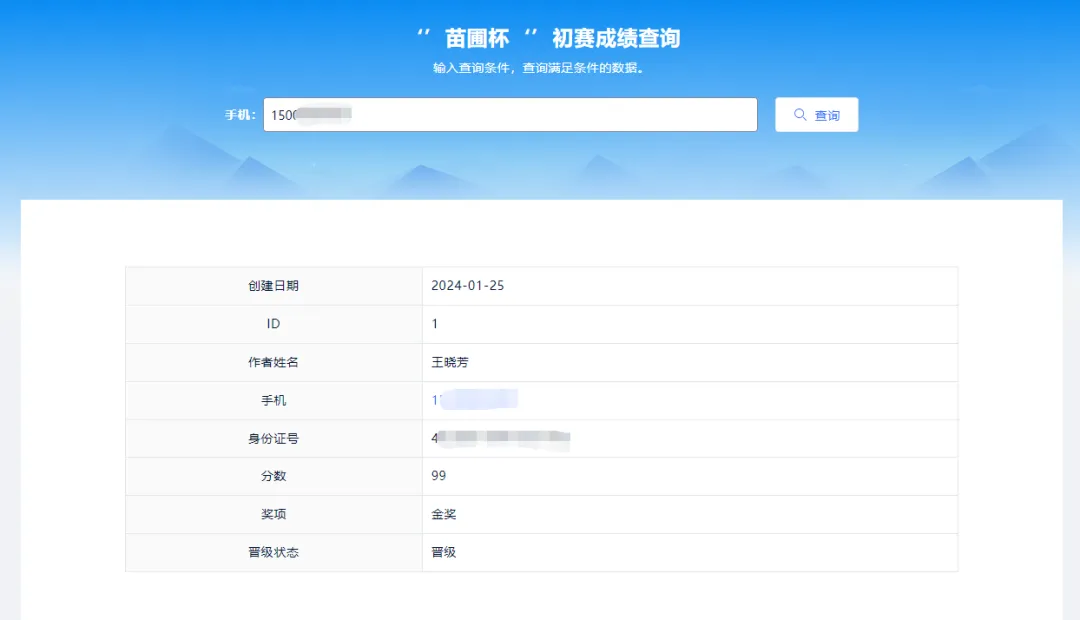Screen dimensions: 1080x620
Task: Select the 创建日期 row label
Action: point(273,286)
